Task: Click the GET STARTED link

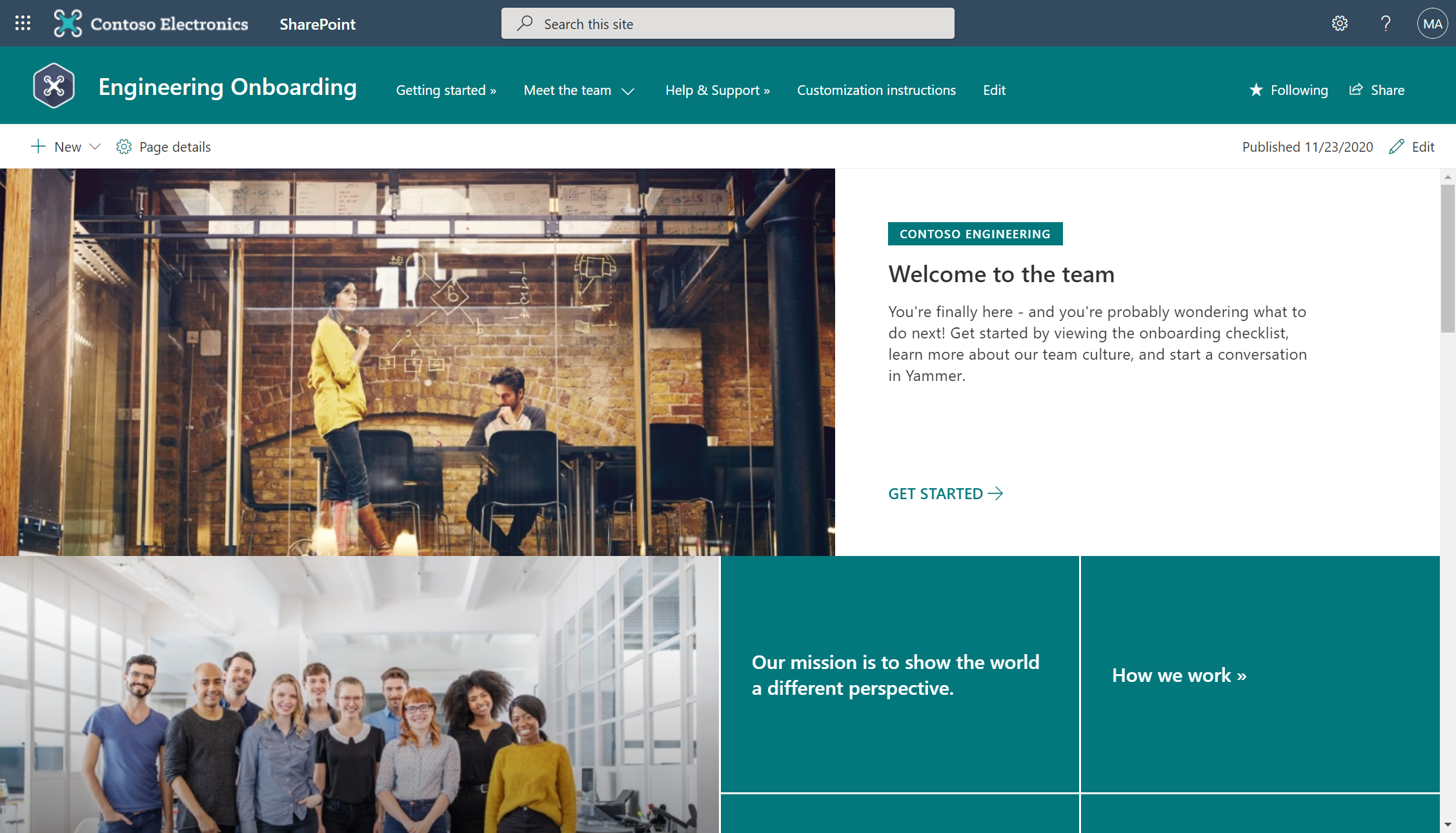Action: point(944,493)
